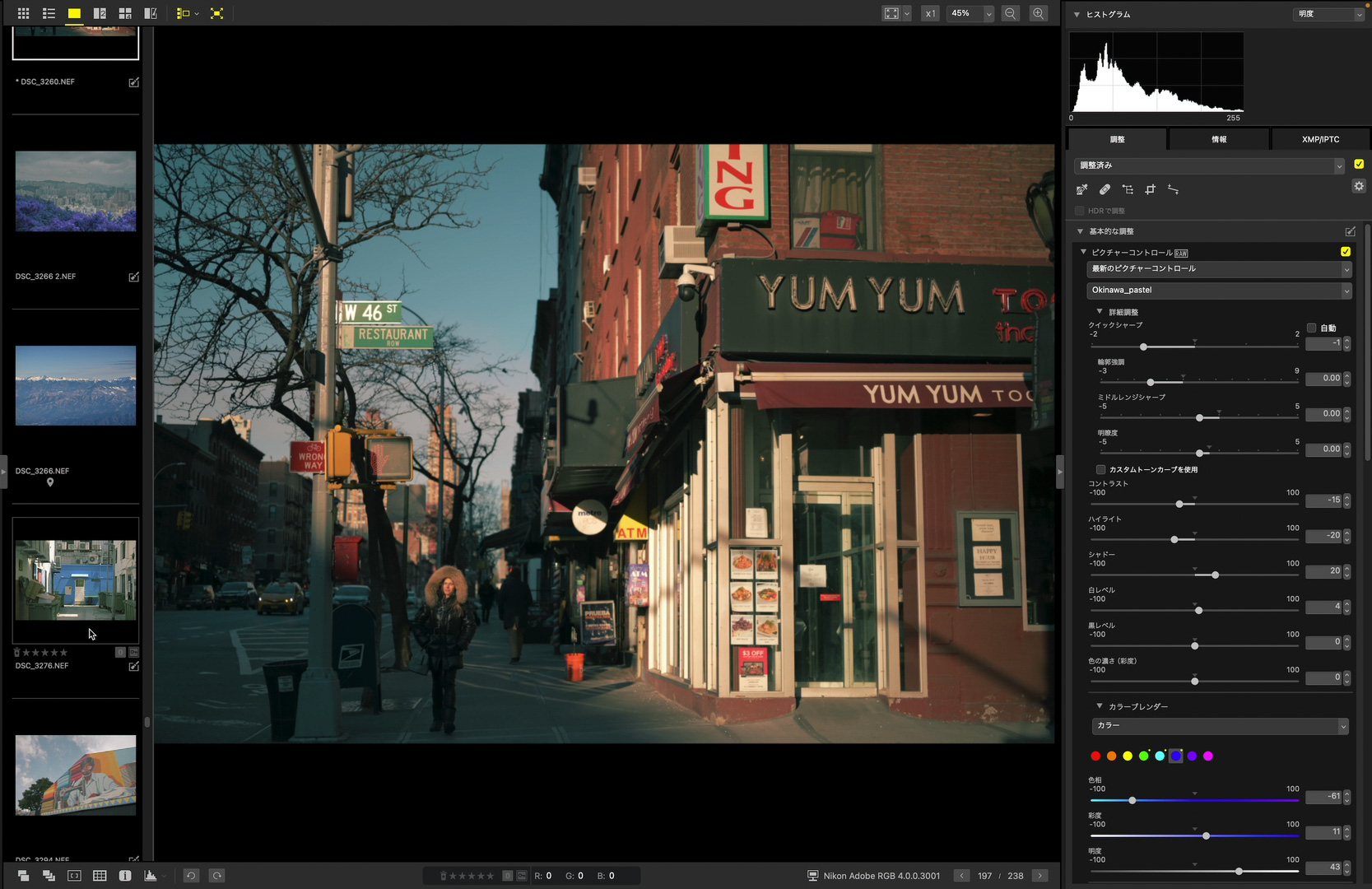Toggle the ピクチャーコントロール checkbox
Screen dimensions: 1372x889
coord(1346,252)
